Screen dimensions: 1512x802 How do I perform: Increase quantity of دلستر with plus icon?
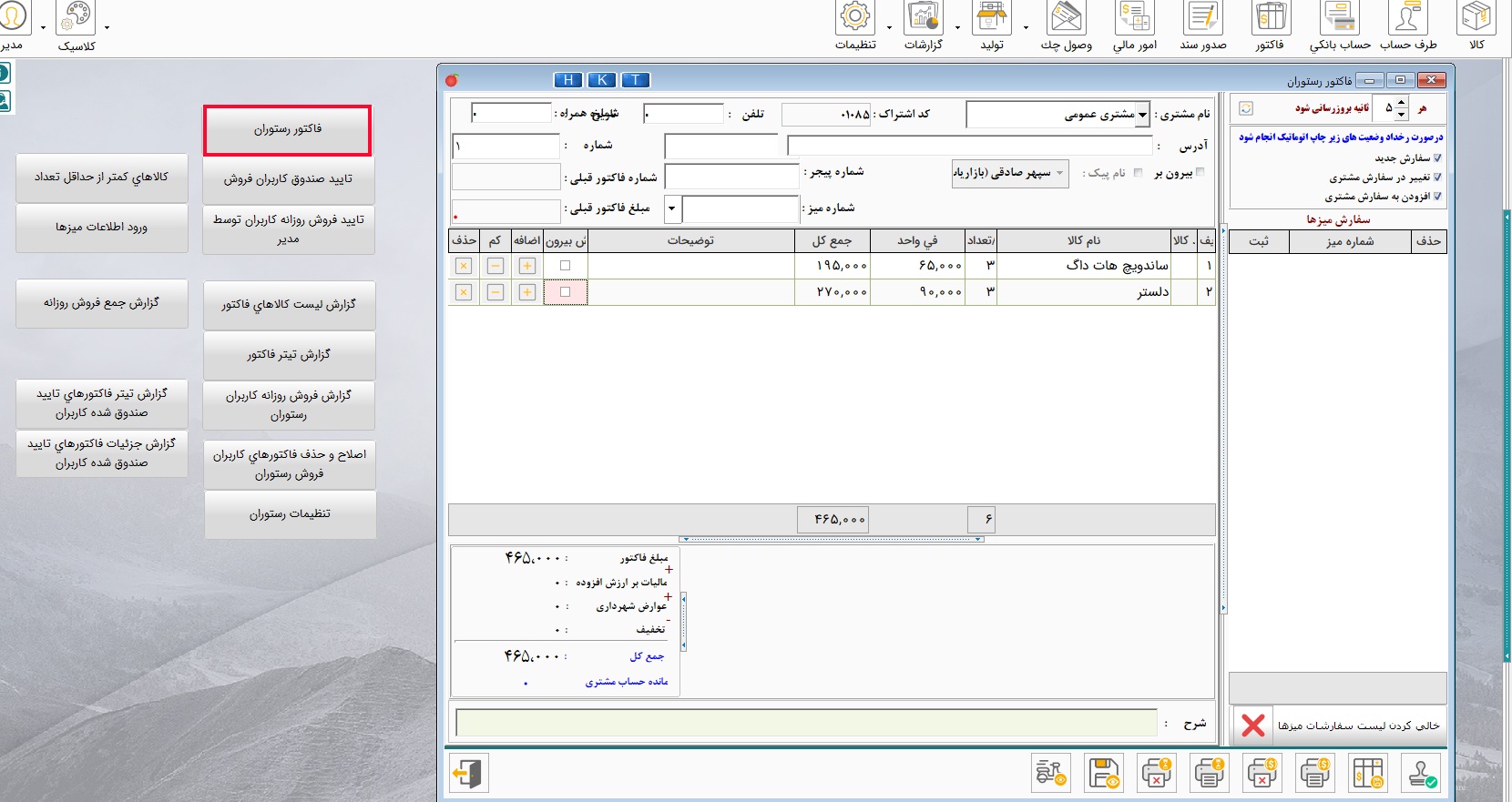tap(526, 292)
